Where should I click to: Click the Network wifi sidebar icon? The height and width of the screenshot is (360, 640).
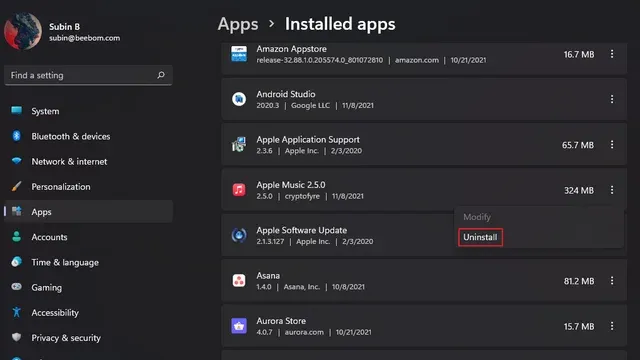(x=17, y=161)
